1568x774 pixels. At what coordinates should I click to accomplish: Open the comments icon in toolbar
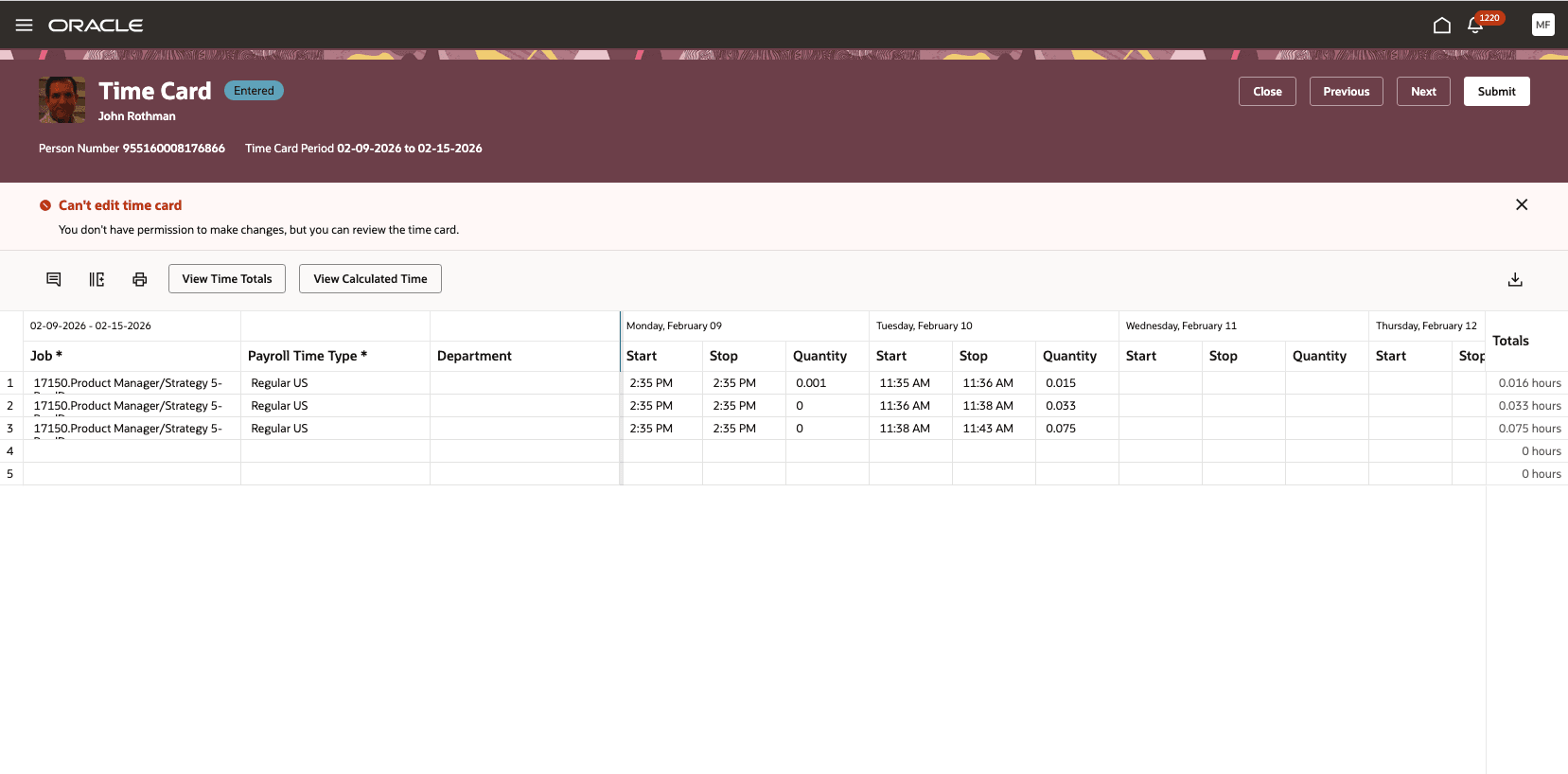click(x=54, y=279)
